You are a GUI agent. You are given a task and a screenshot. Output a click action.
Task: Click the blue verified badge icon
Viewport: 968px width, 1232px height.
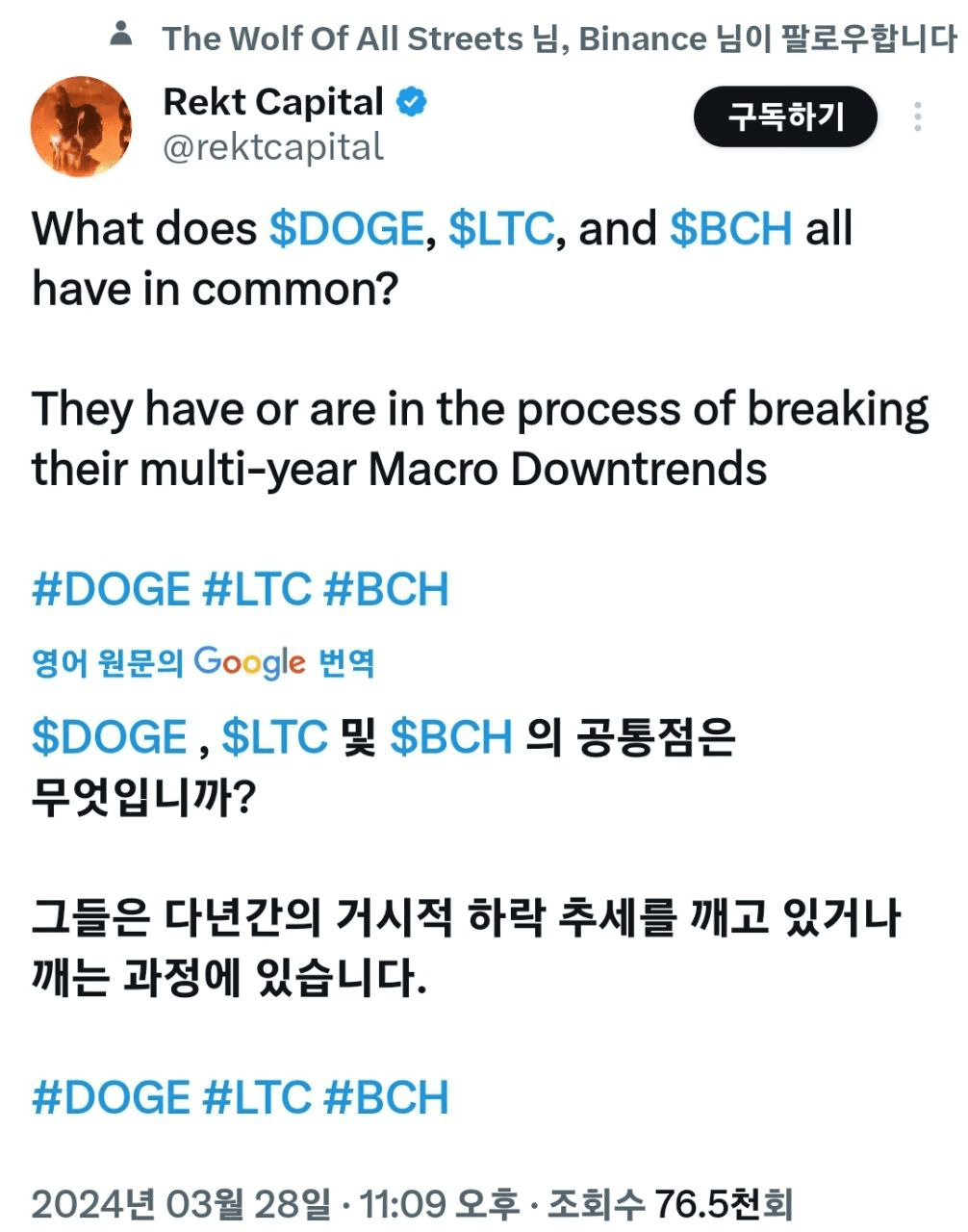coord(413,102)
